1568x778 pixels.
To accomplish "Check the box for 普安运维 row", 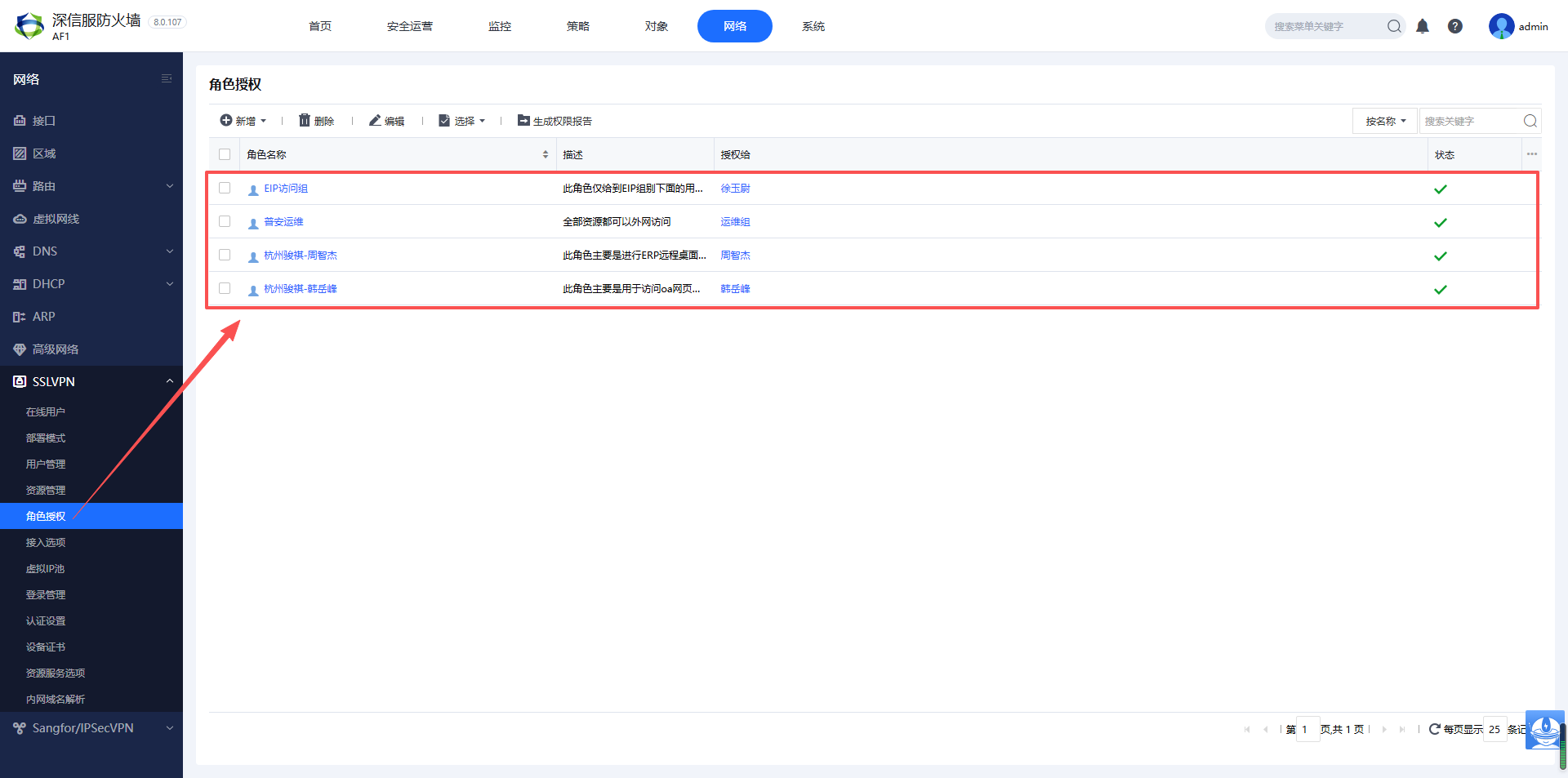I will 225,221.
